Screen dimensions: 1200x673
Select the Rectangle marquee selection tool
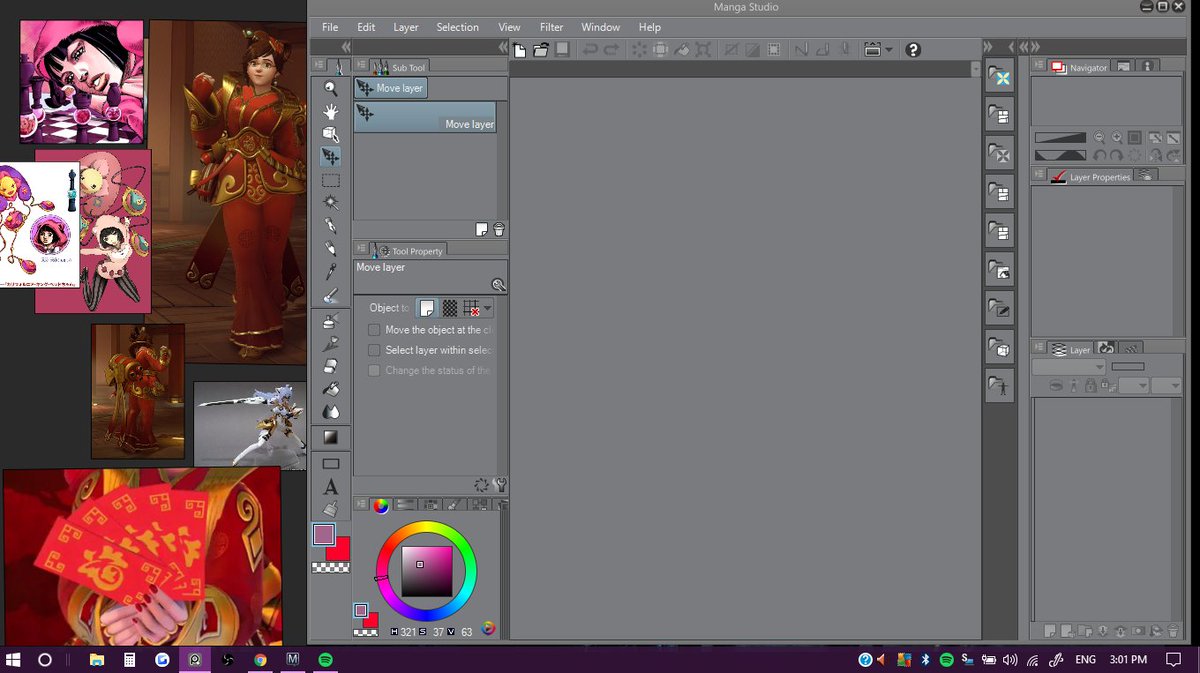click(x=330, y=181)
